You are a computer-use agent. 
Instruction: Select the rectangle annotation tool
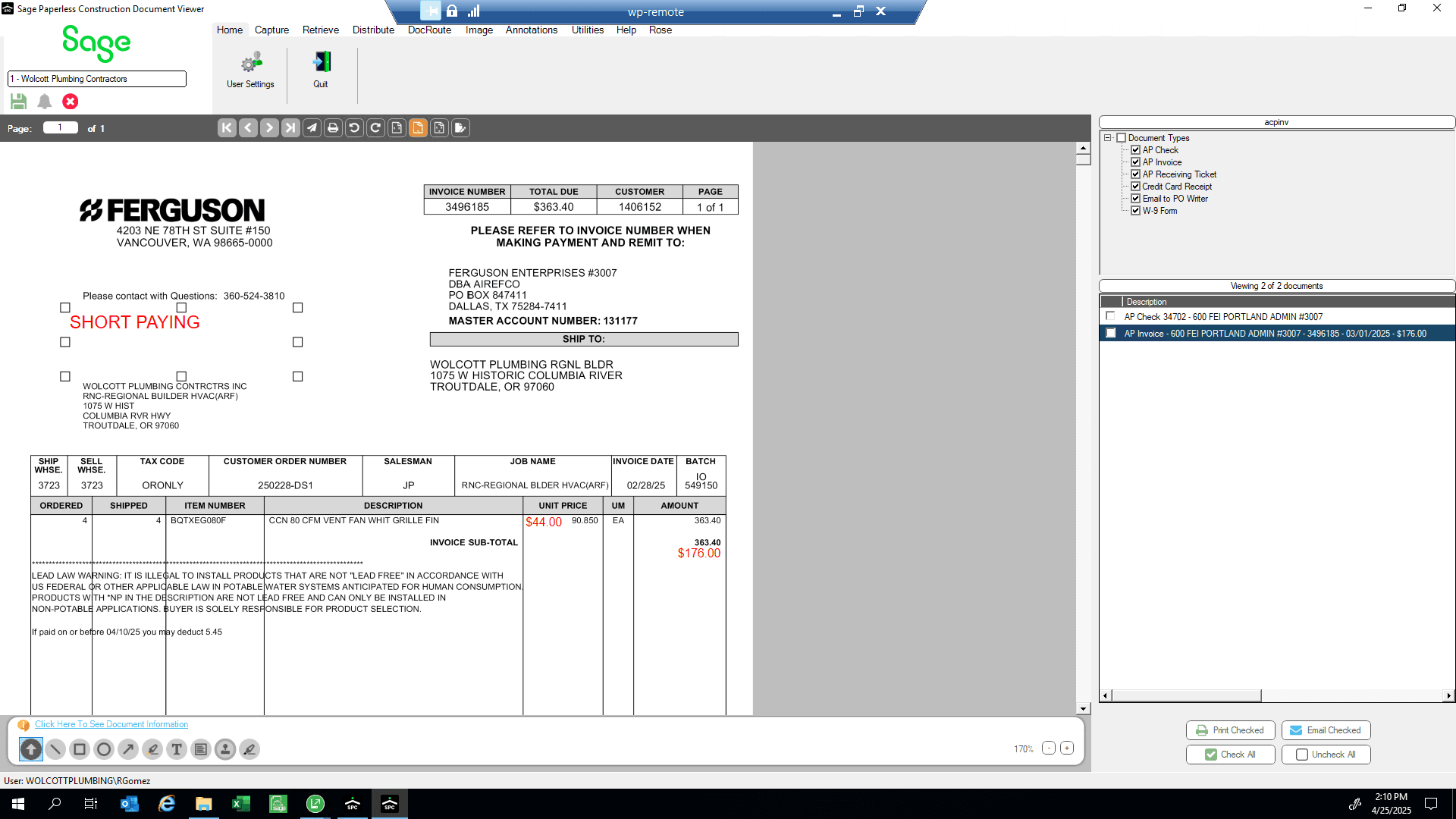[80, 749]
